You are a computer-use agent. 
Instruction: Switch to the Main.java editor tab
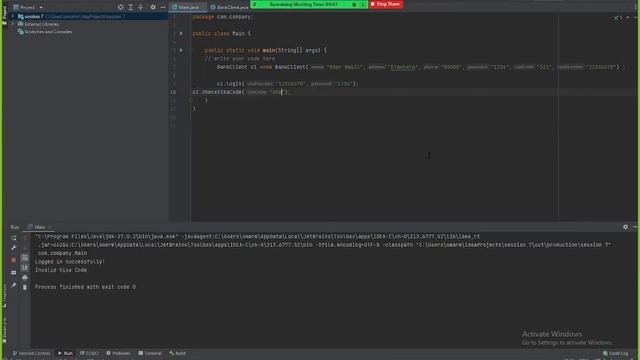(x=188, y=7)
